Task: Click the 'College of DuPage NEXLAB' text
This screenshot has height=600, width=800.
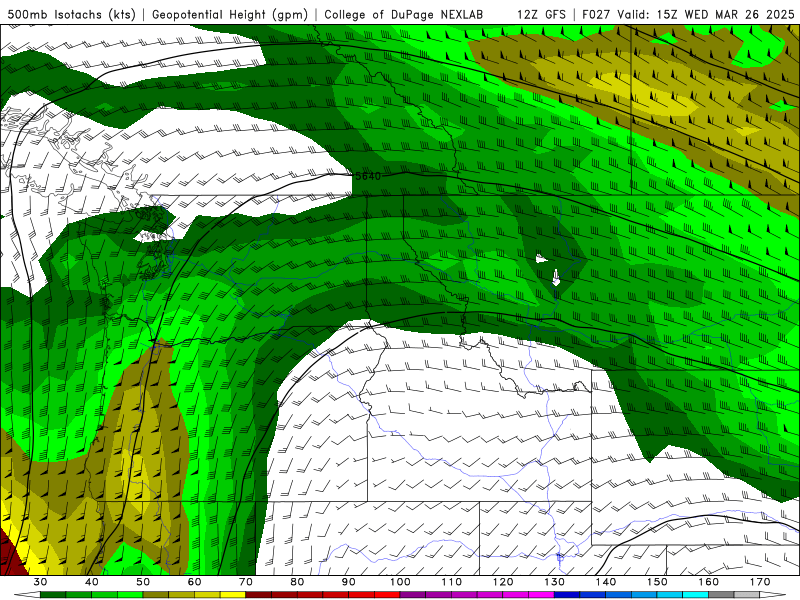Action: click(x=403, y=15)
